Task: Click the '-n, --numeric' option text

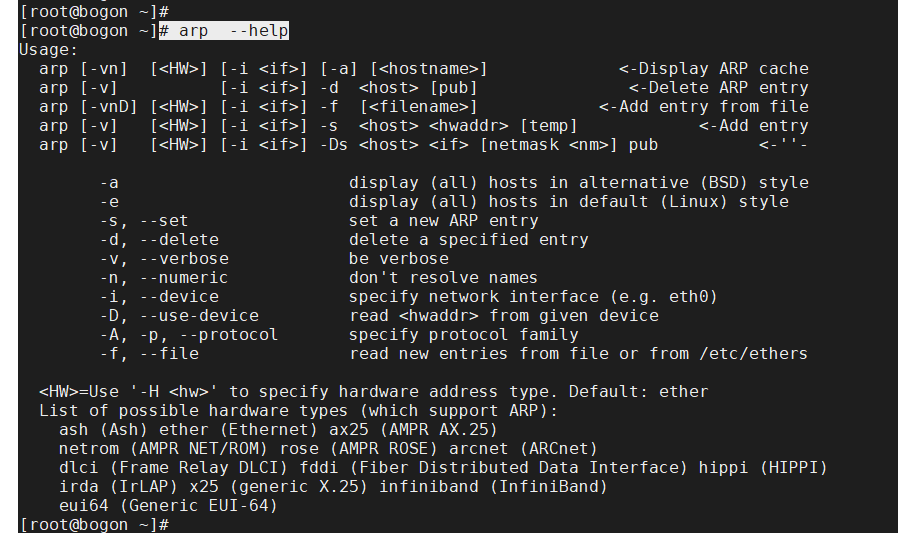Action: coord(163,278)
